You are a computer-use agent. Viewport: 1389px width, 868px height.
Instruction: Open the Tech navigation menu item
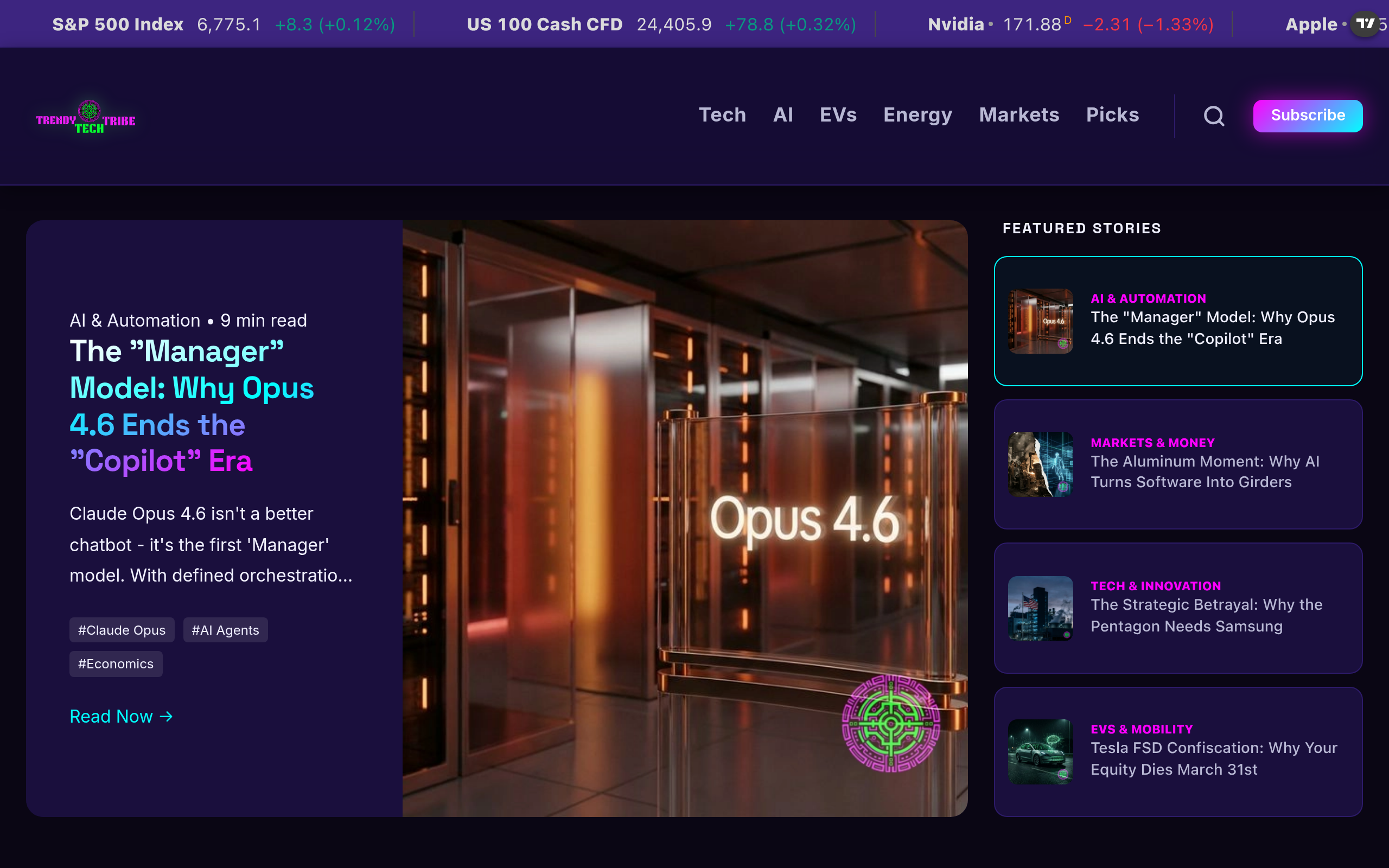pyautogui.click(x=722, y=115)
